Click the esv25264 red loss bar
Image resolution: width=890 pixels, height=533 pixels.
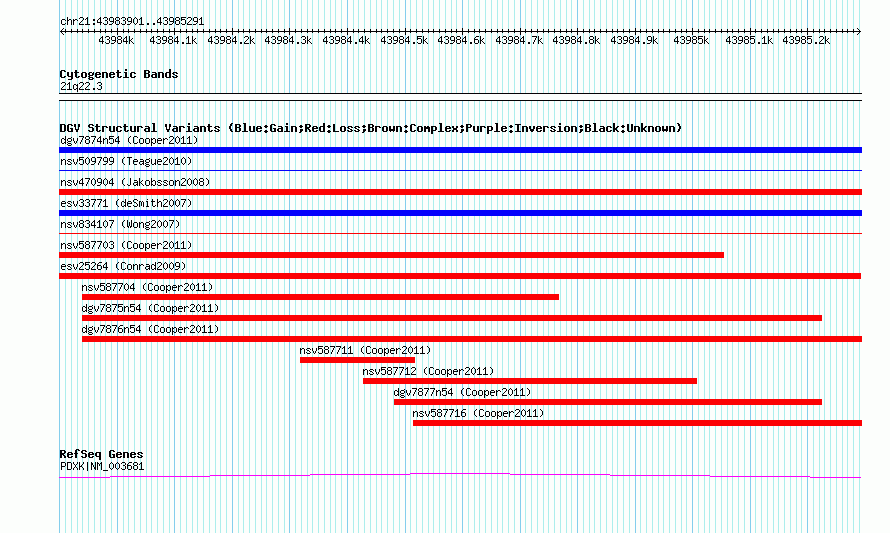point(460,276)
